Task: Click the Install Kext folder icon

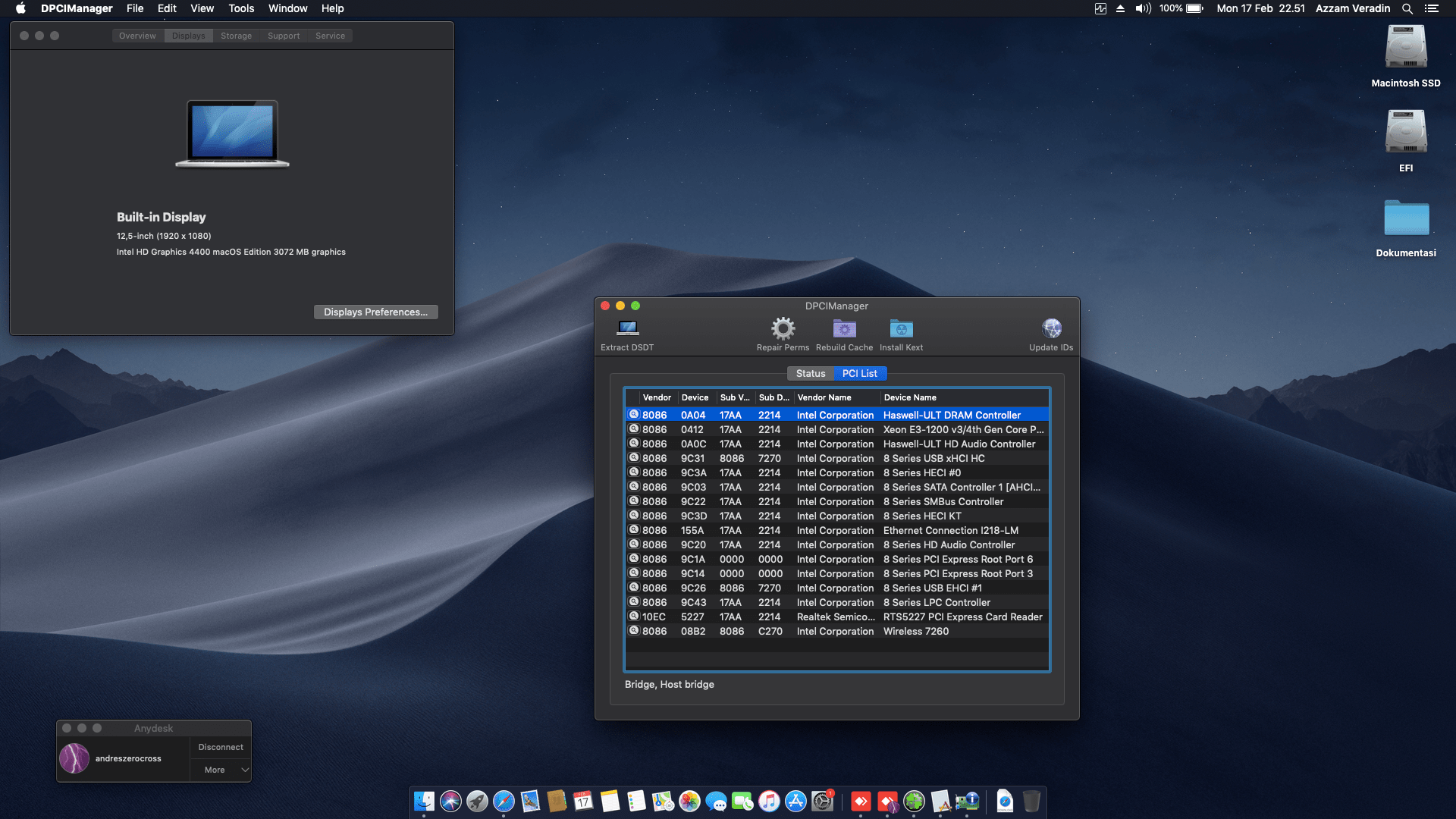Action: (x=901, y=328)
